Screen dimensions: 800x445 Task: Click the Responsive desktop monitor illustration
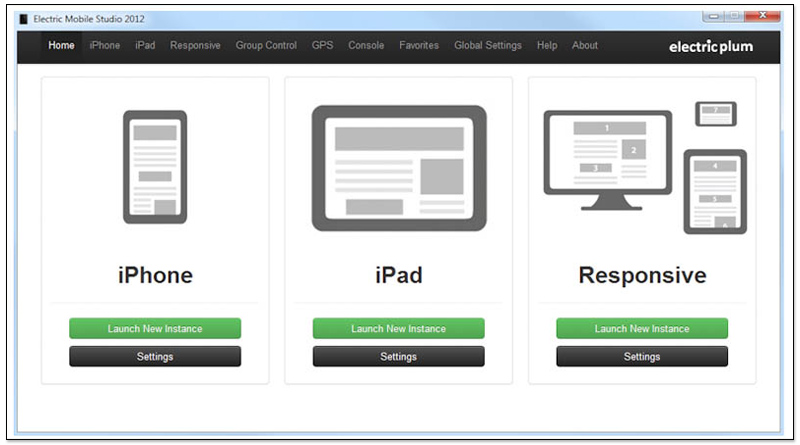608,160
